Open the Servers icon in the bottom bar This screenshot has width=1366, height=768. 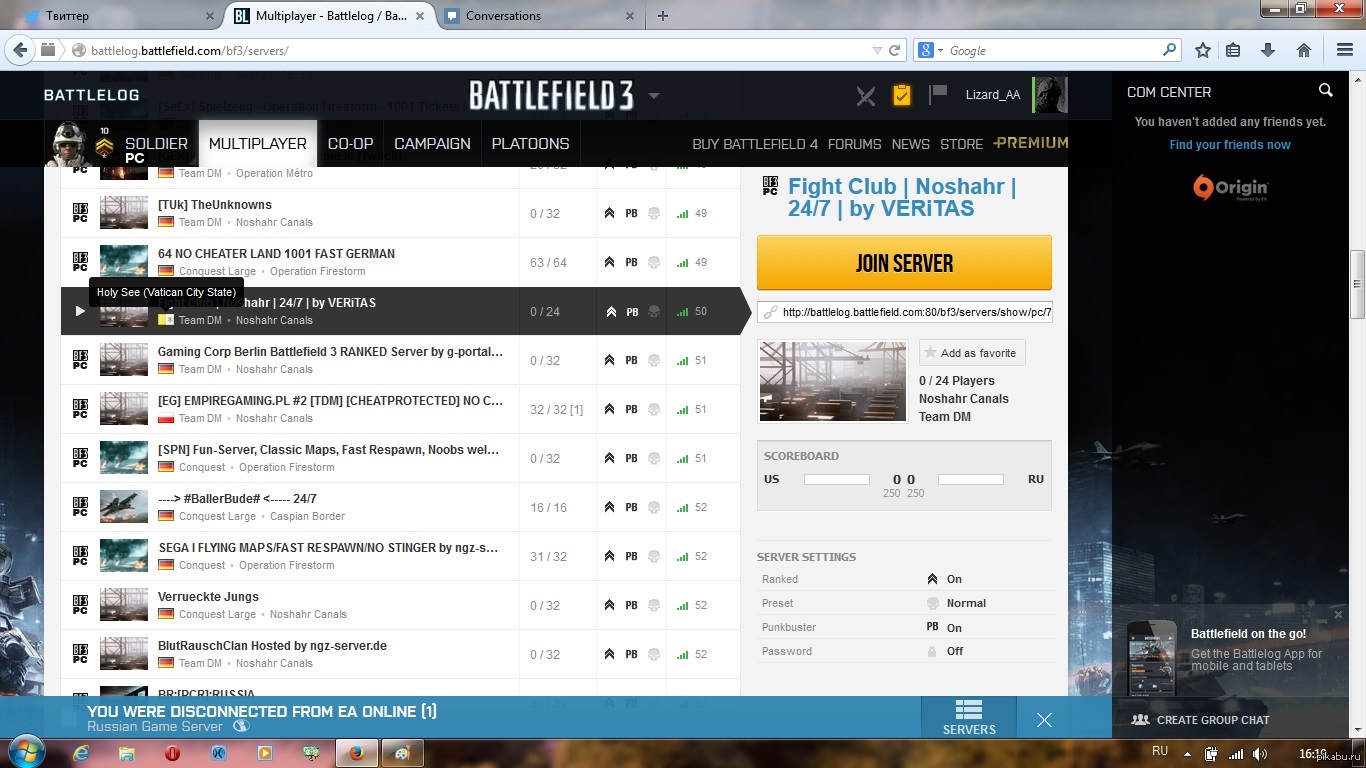968,717
